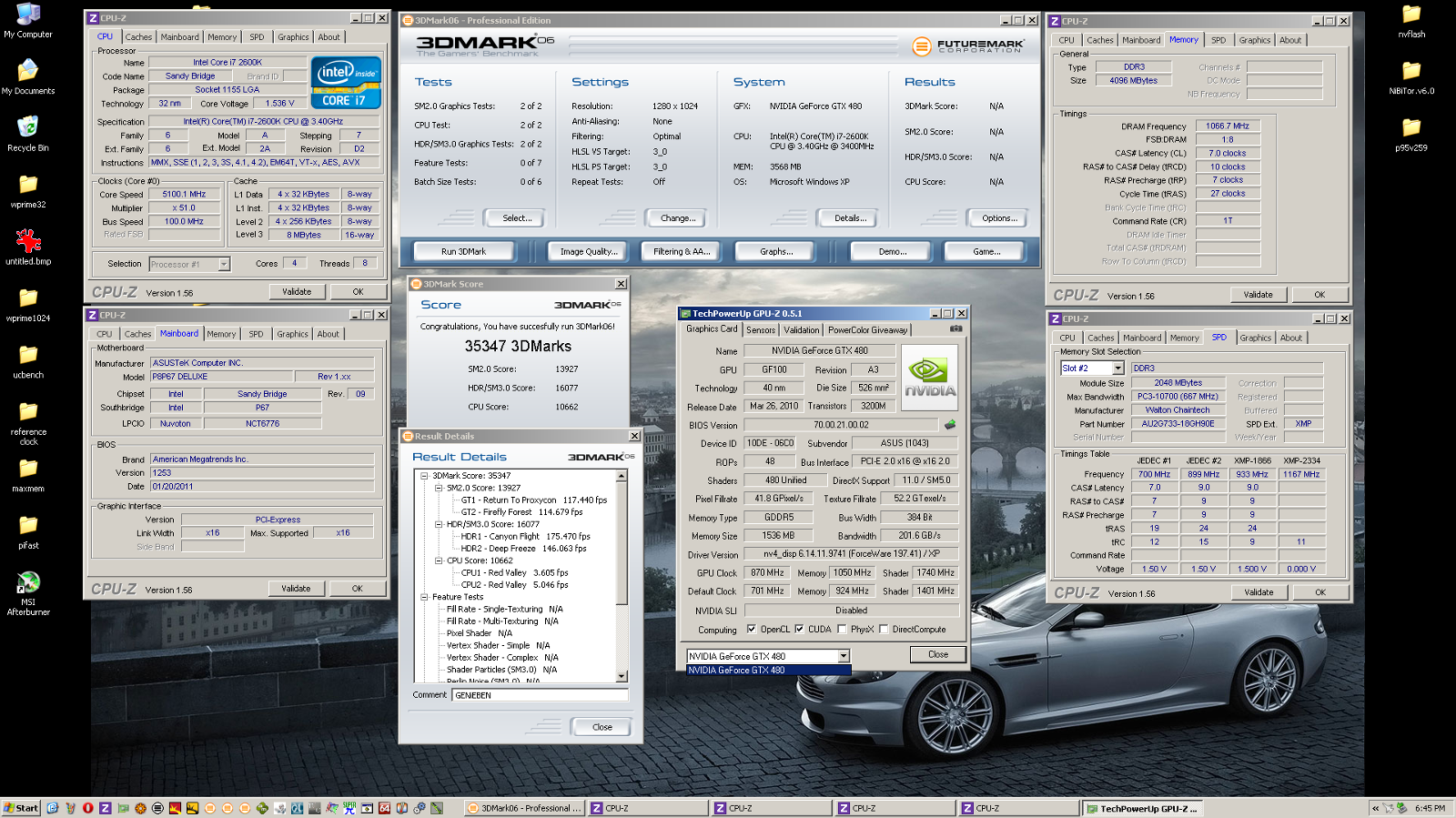
Task: Open the GPU selection dropdown in GPU-Z
Action: coord(844,656)
